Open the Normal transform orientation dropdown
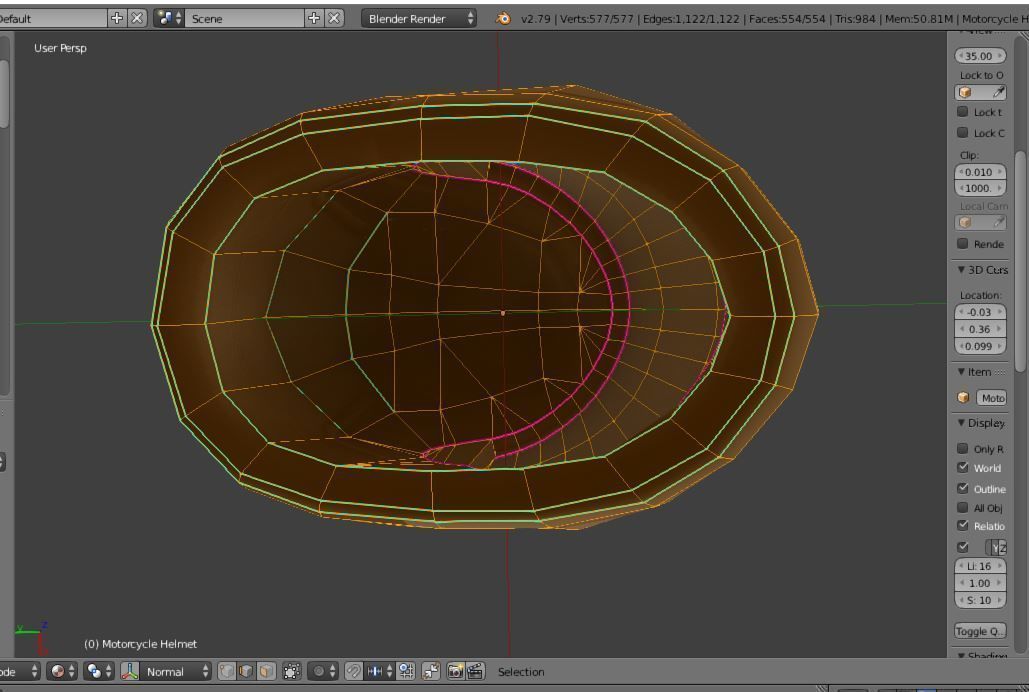 pyautogui.click(x=175, y=672)
